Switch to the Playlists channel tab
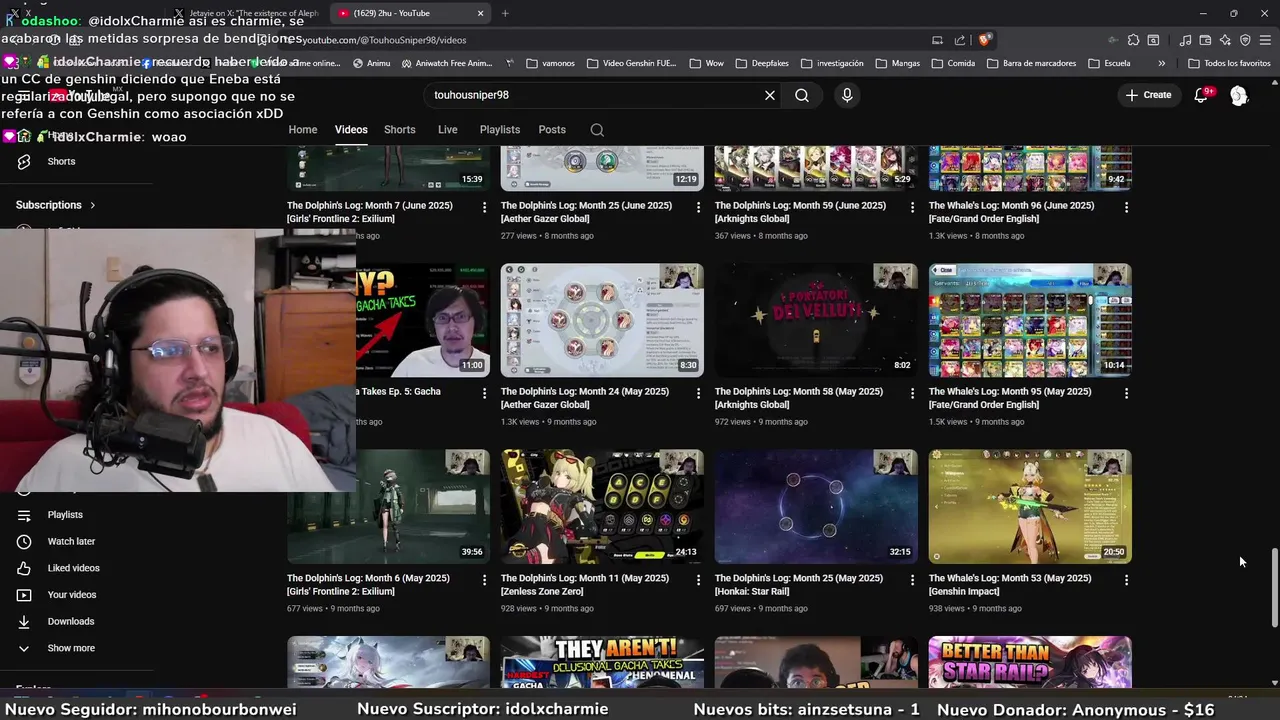1280x720 pixels. pyautogui.click(x=500, y=130)
